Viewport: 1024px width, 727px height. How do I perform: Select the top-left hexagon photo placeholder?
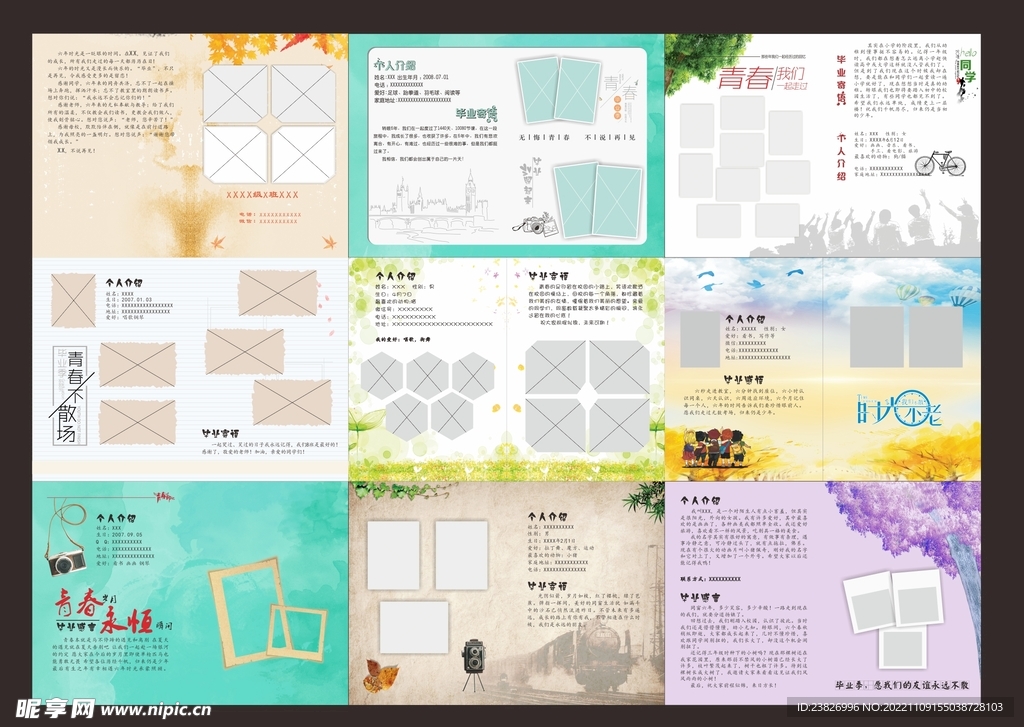pos(380,376)
